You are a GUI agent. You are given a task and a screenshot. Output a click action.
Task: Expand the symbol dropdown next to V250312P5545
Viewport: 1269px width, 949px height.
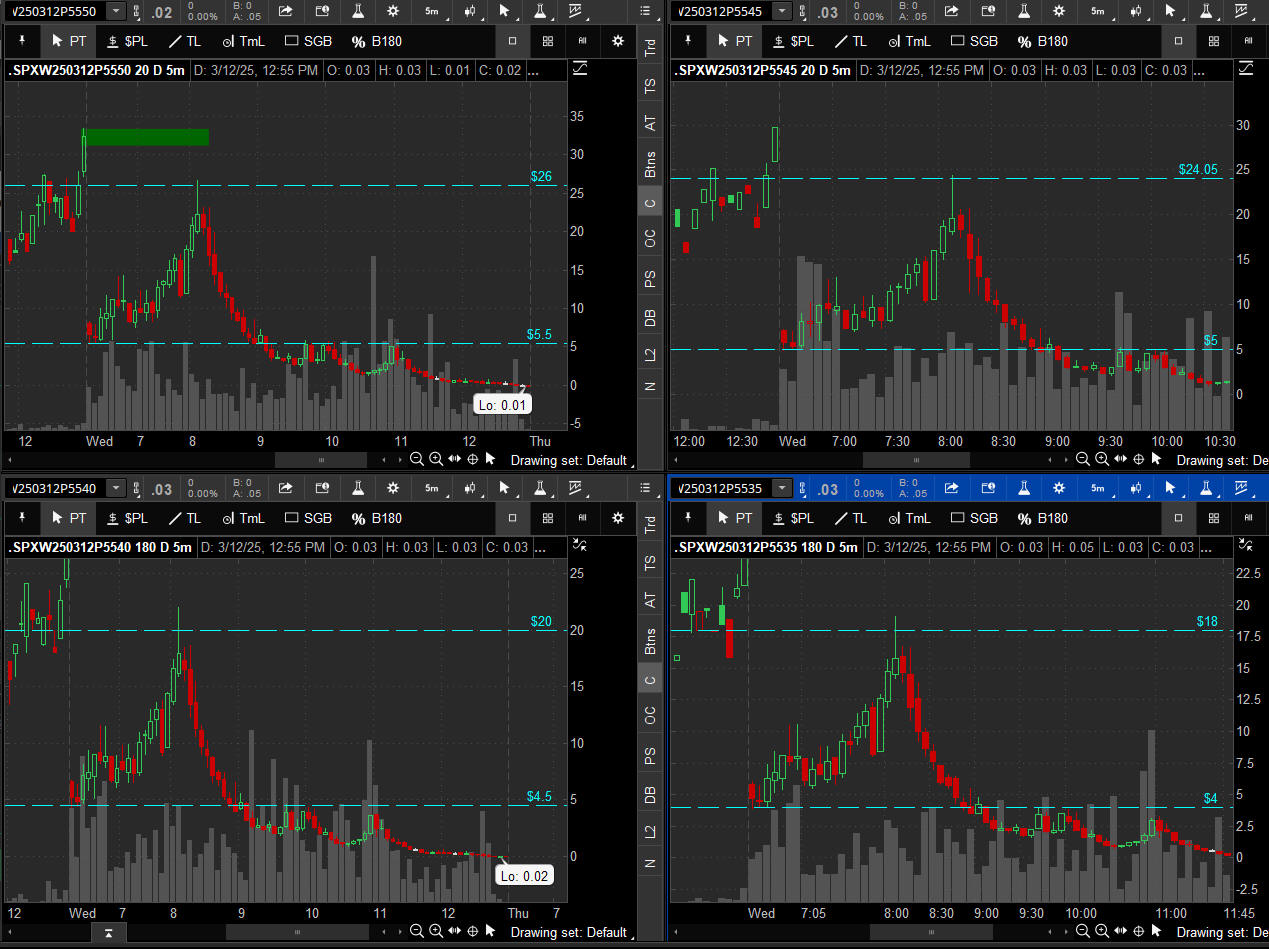tap(783, 11)
